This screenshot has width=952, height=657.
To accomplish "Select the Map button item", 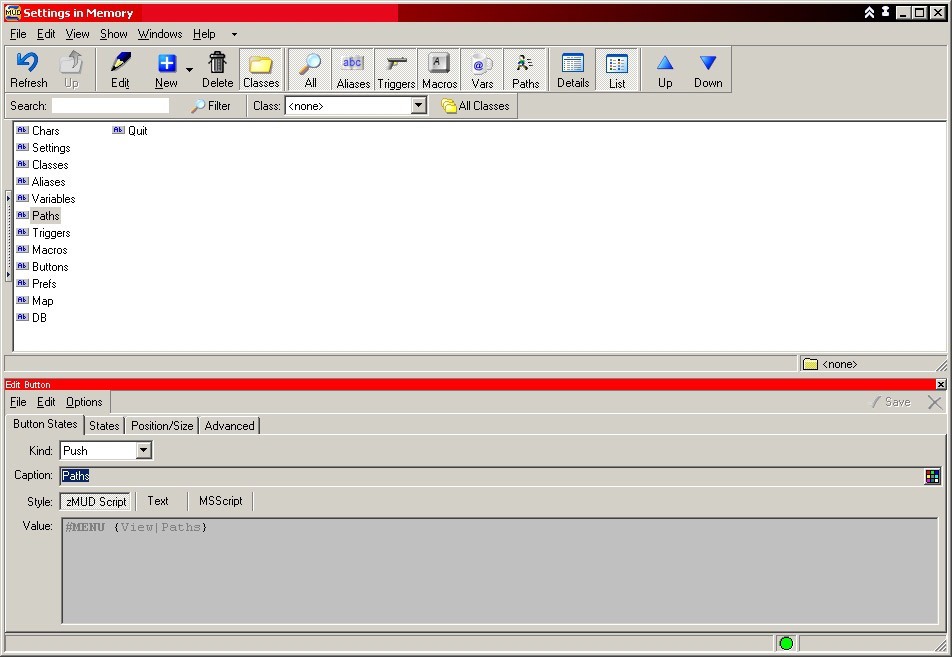I will [35, 301].
